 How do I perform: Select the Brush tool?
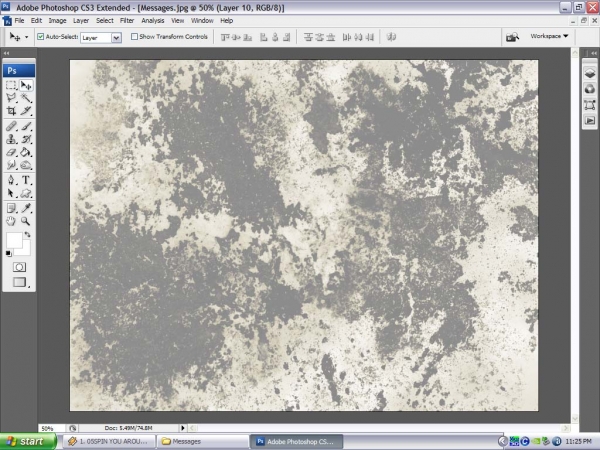pos(26,126)
